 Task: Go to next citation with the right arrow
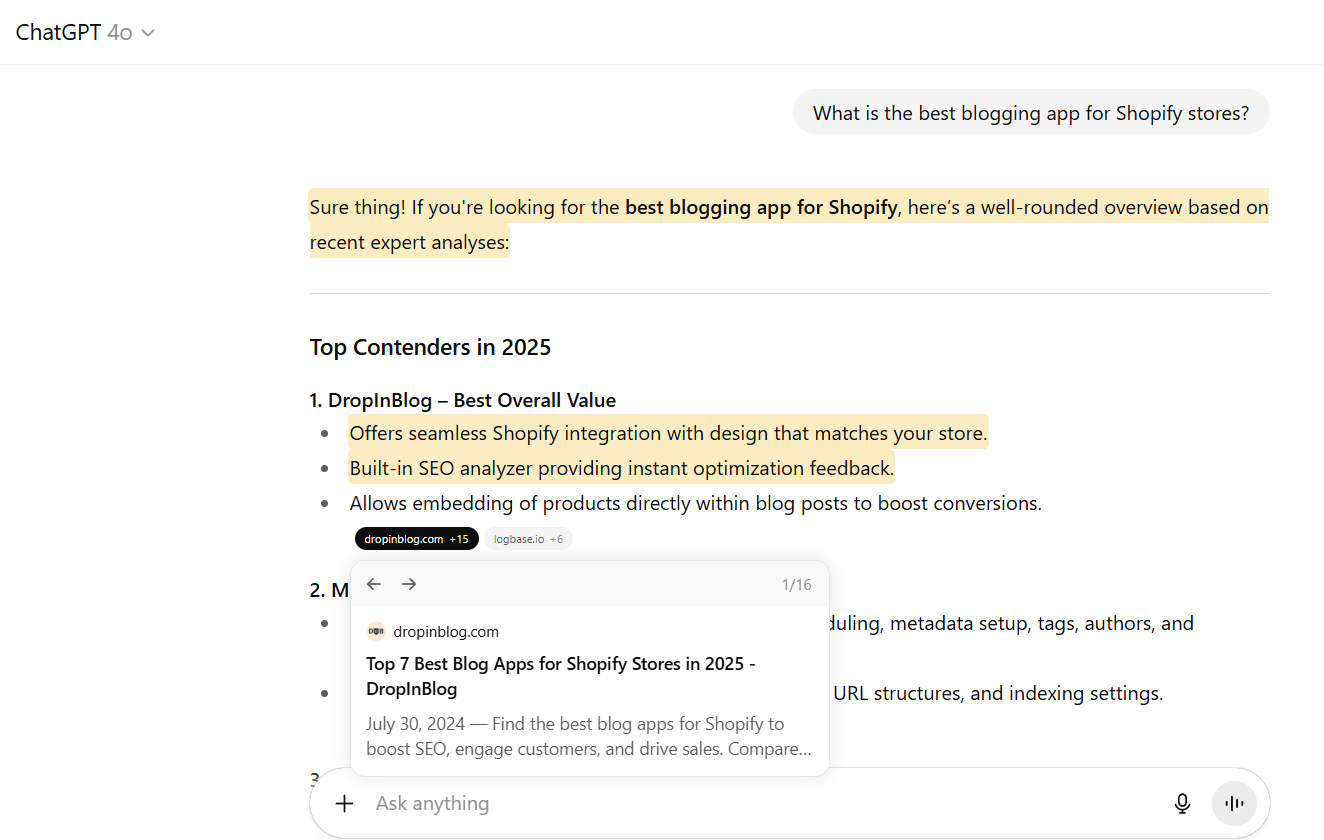[x=409, y=584]
